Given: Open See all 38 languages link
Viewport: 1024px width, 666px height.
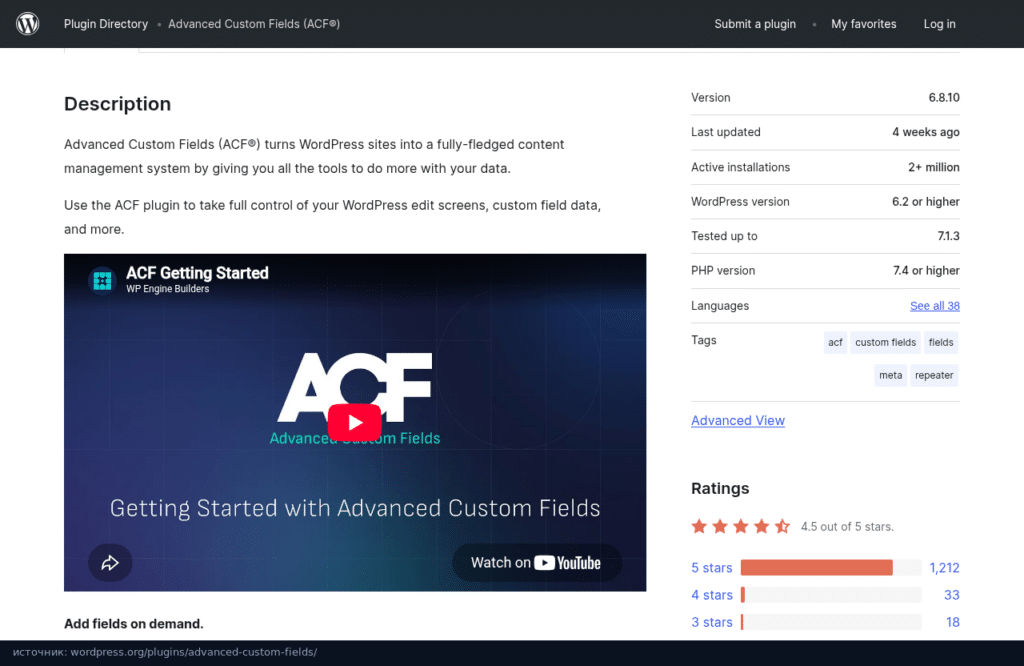Looking at the screenshot, I should (935, 306).
